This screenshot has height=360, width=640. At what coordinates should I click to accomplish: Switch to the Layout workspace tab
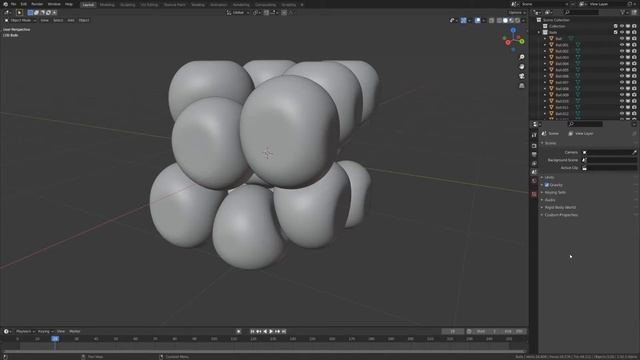click(88, 4)
